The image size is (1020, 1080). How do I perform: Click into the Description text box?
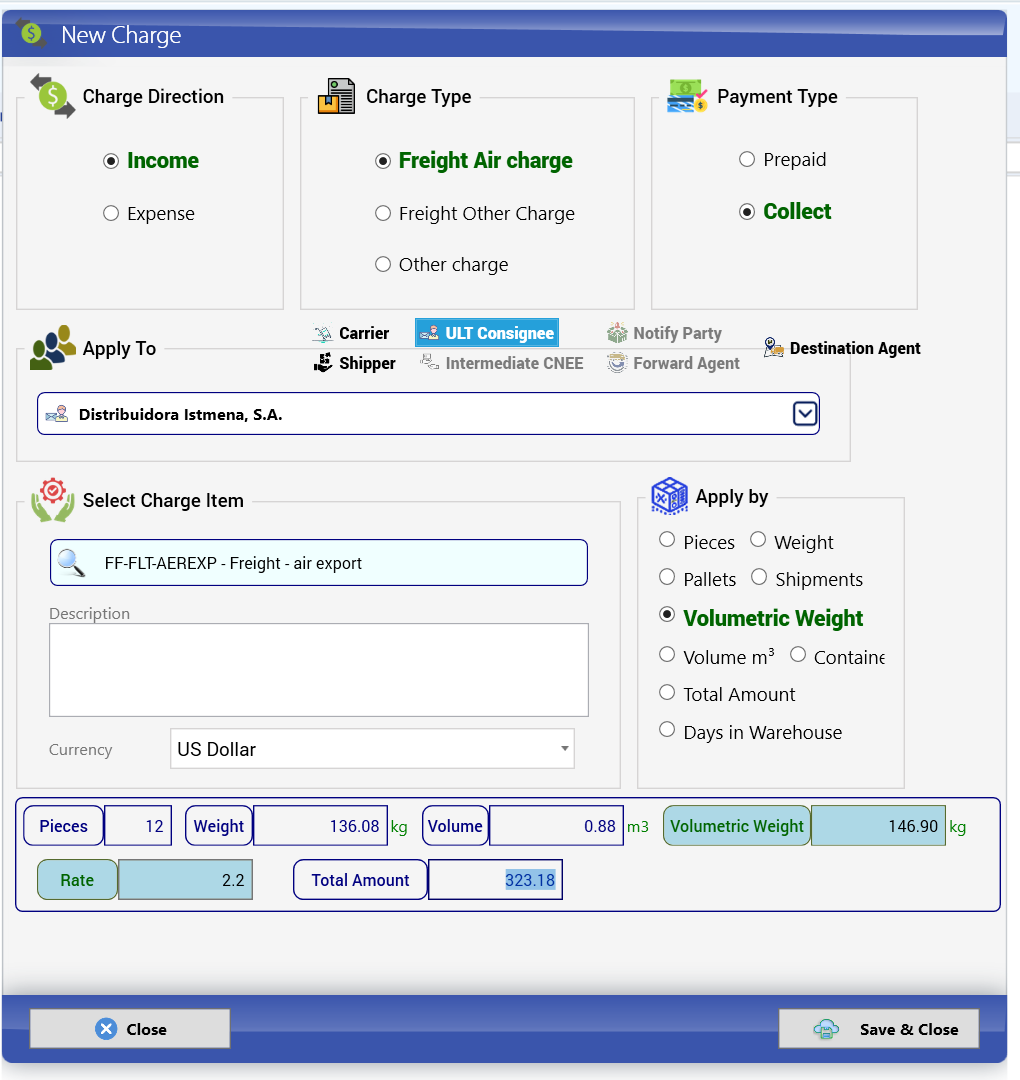[319, 670]
